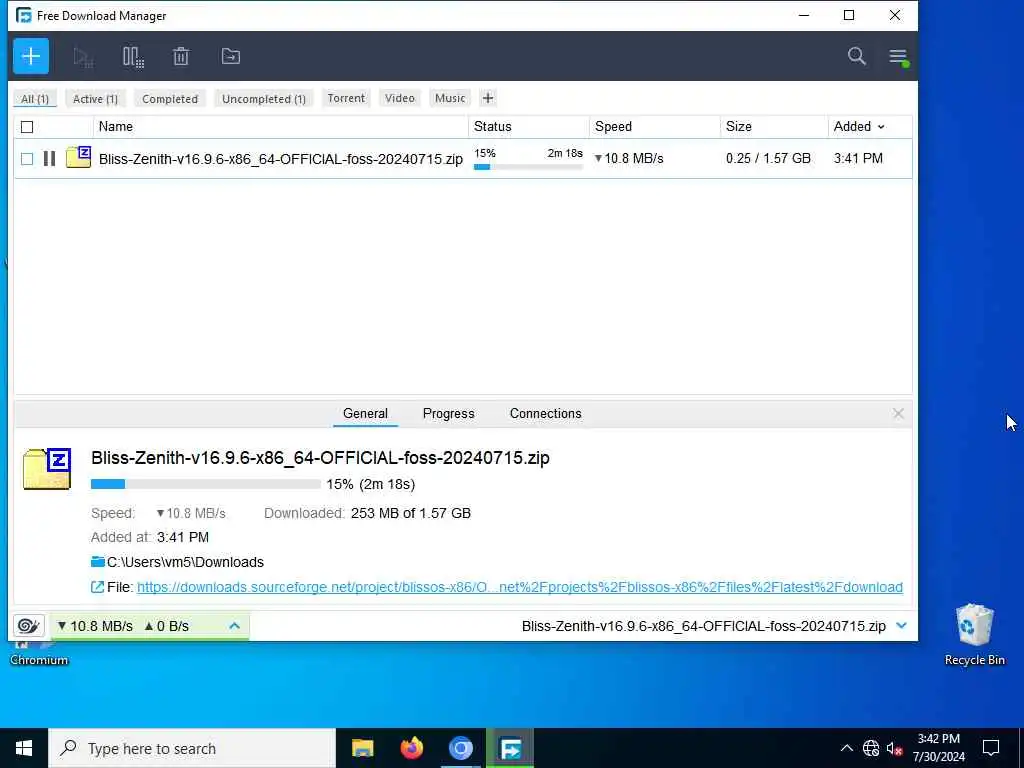Open Firefox from the taskbar
The width and height of the screenshot is (1024, 768).
coord(411,748)
